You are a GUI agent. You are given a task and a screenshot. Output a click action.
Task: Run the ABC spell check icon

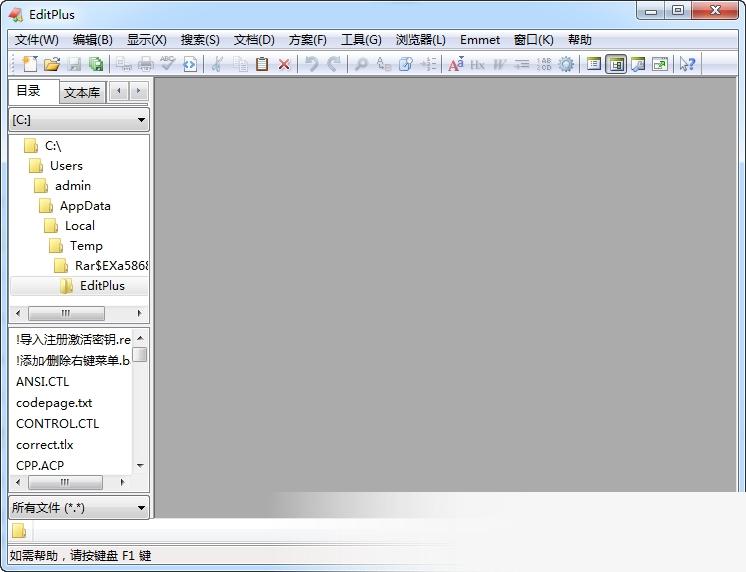[167, 64]
